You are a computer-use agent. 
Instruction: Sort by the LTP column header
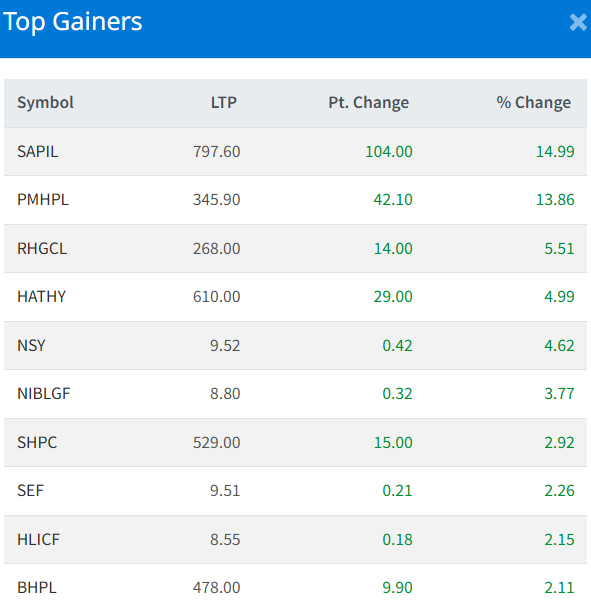[224, 103]
